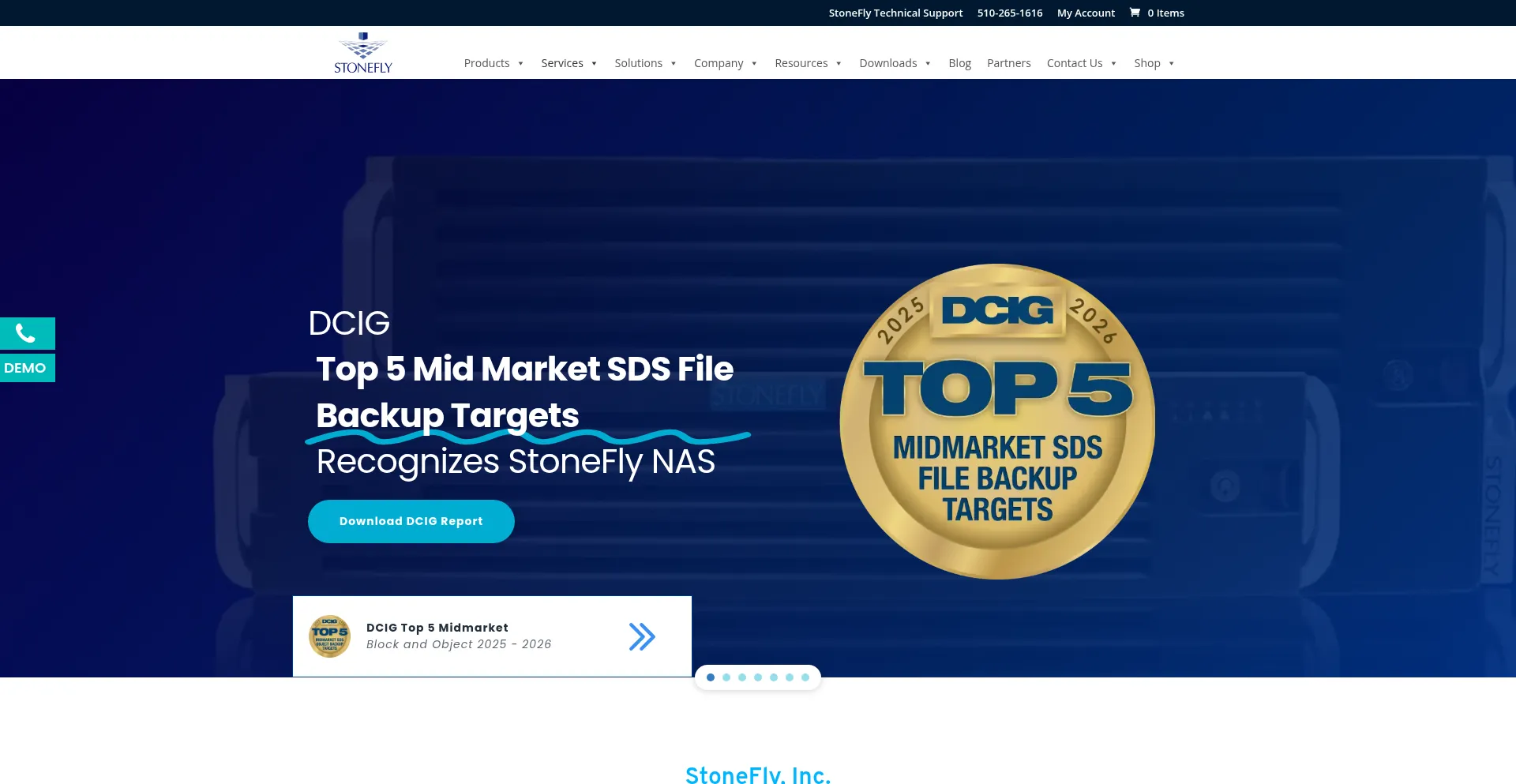Click the 'Top 5 Mid Market SDS File' headline

point(525,369)
